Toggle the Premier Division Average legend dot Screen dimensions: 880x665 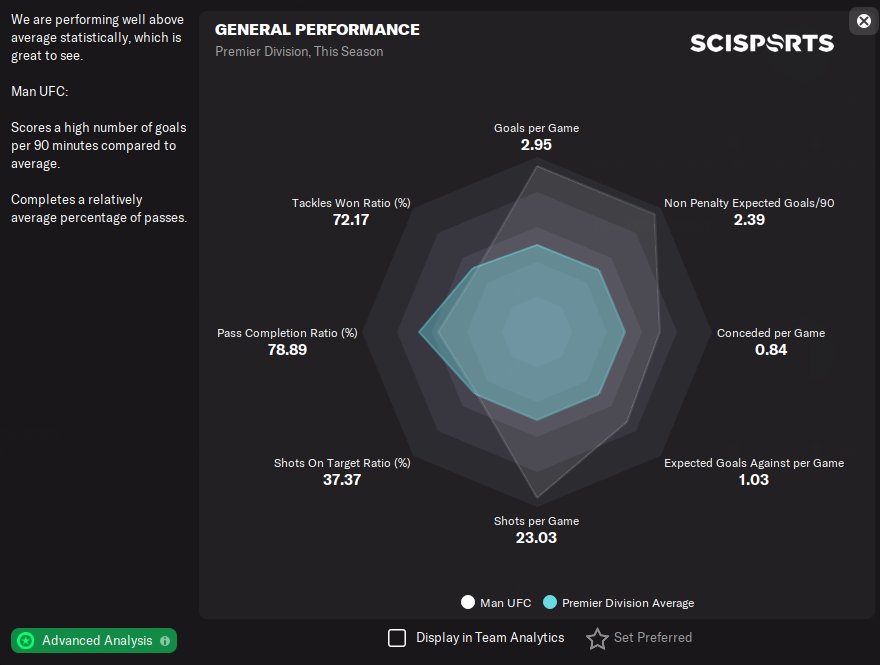pos(549,603)
